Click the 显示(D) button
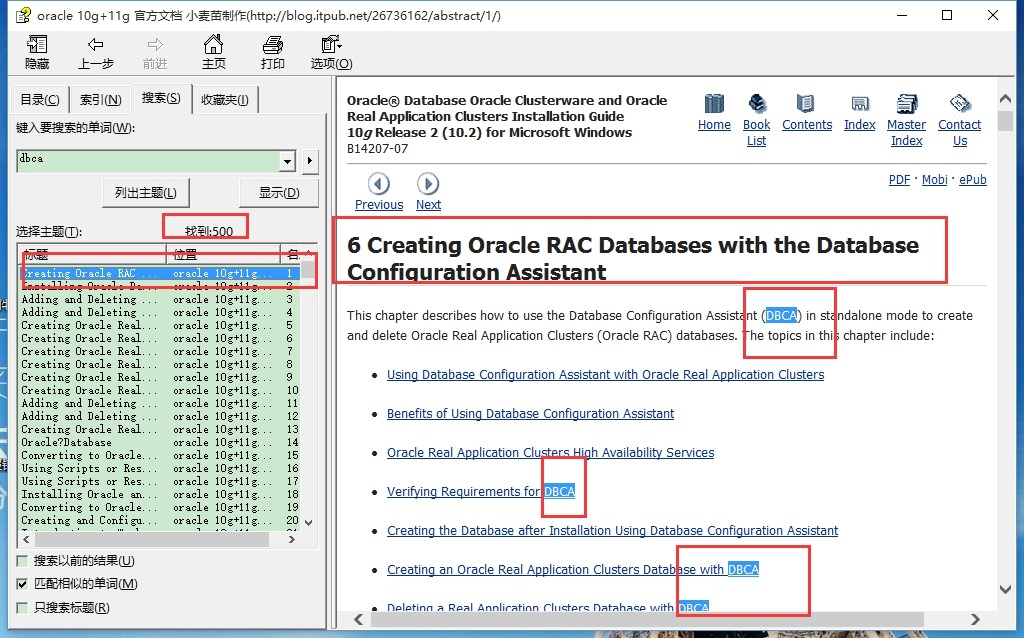Viewport: 1024px width, 638px height. (279, 193)
